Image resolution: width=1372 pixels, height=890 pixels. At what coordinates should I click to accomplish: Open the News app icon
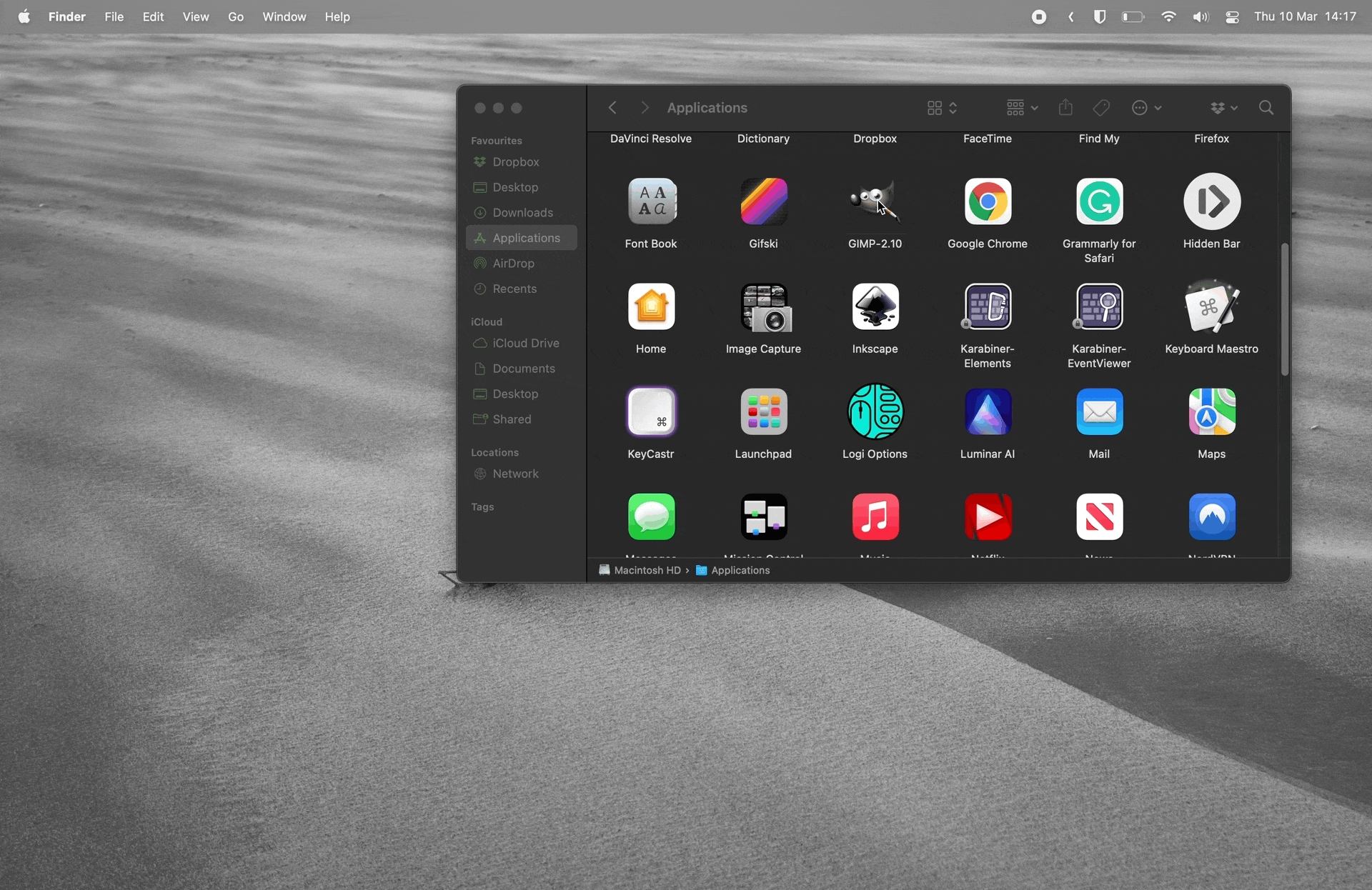[1099, 516]
